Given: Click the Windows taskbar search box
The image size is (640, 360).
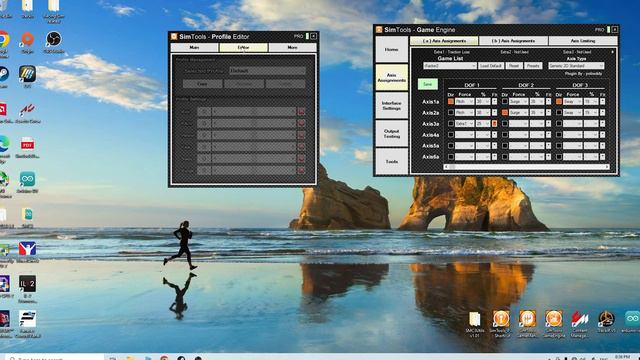Looking at the screenshot, I should point(53,358).
